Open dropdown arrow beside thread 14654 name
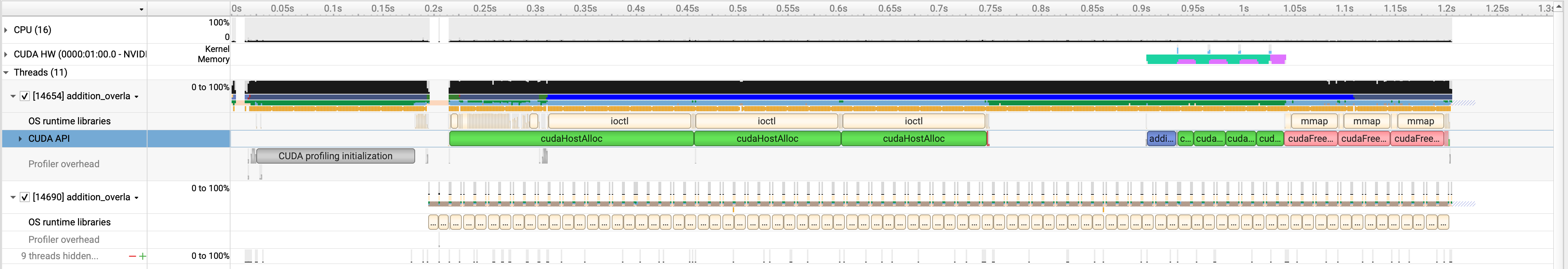This screenshot has height=269, width=1568. (136, 97)
